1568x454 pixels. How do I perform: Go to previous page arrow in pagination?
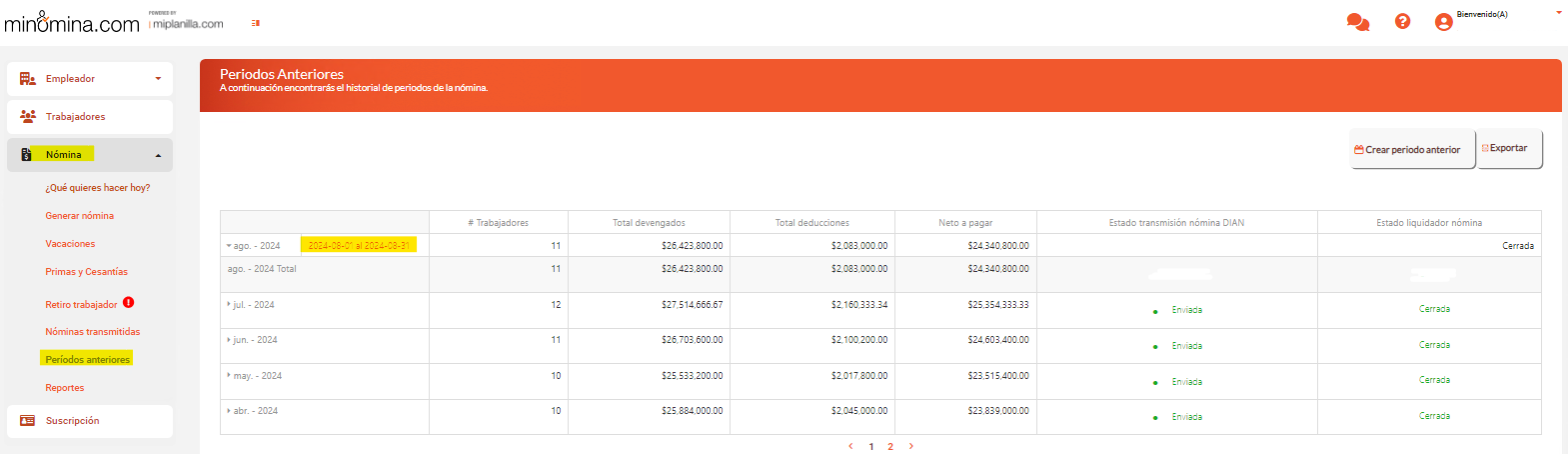pos(850,446)
